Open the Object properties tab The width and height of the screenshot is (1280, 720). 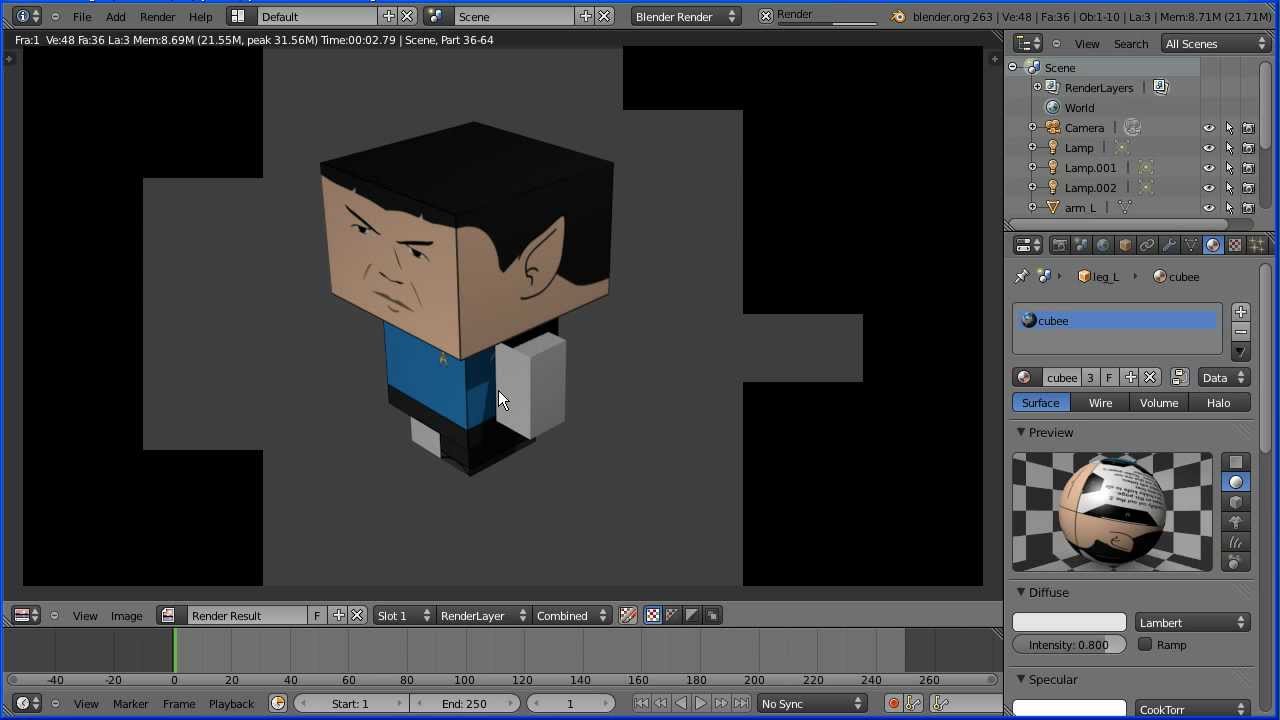point(1125,245)
